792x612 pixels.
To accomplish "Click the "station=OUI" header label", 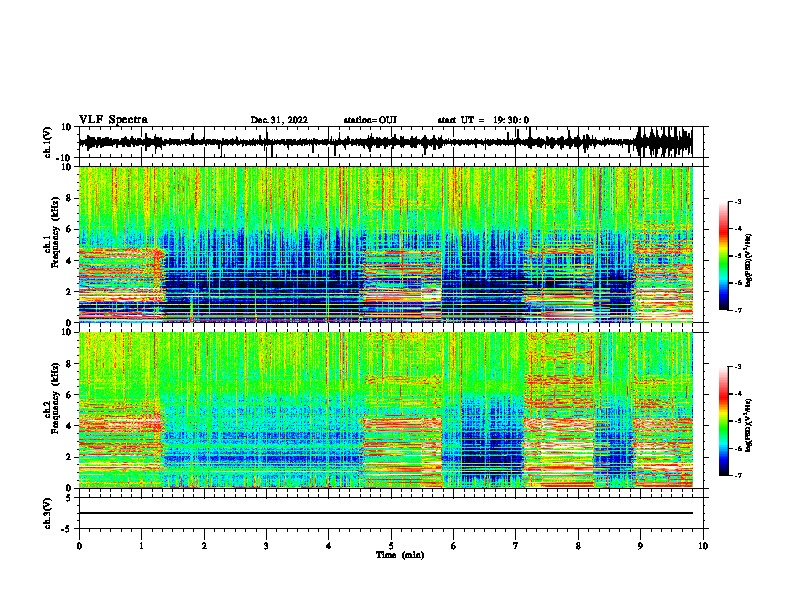I will (370, 120).
